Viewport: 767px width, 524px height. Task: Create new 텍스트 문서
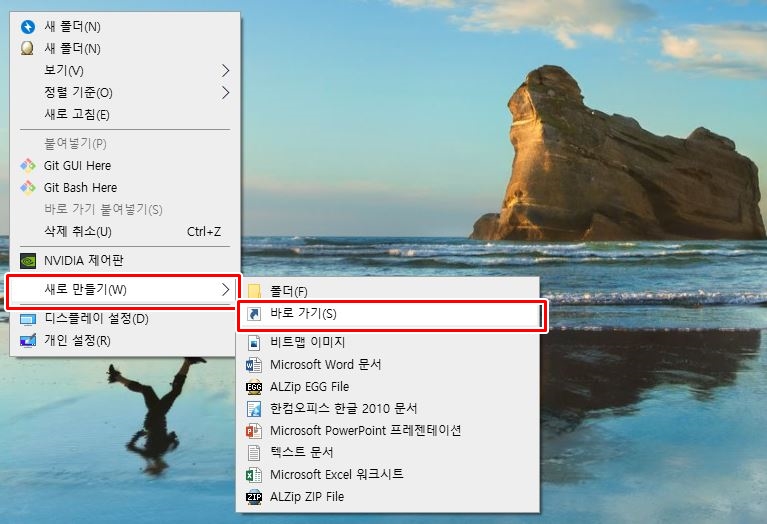pos(388,453)
